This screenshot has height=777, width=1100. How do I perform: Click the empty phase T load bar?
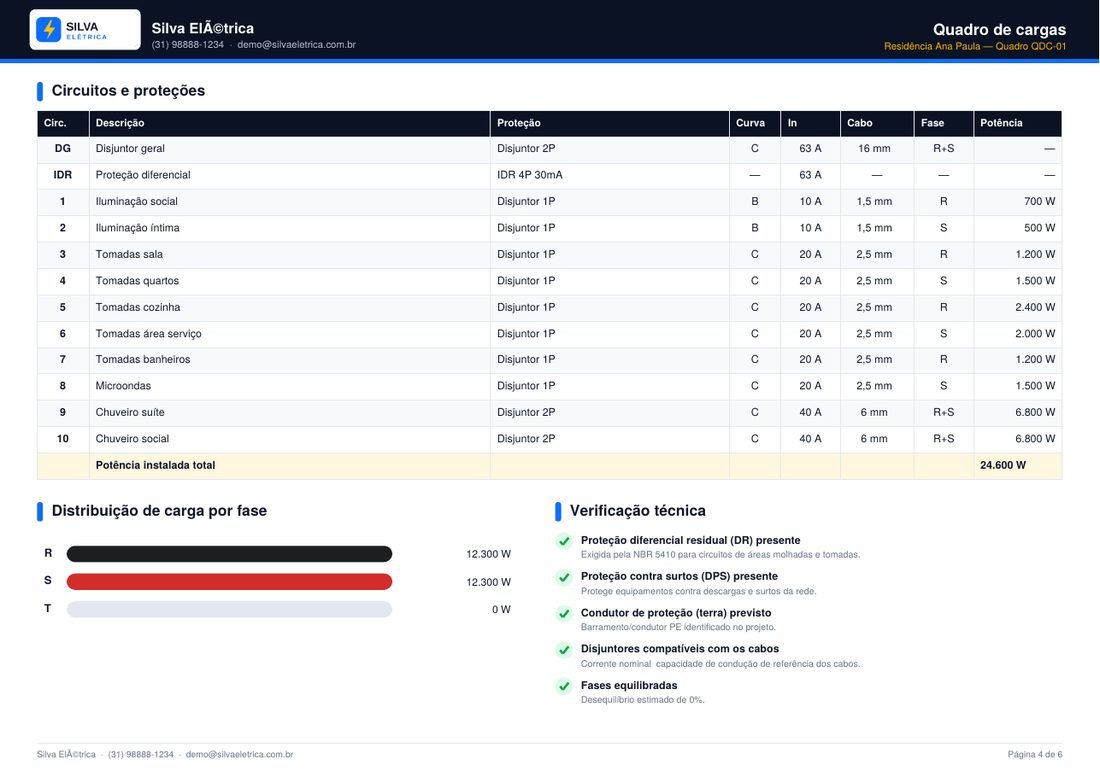[229, 609]
